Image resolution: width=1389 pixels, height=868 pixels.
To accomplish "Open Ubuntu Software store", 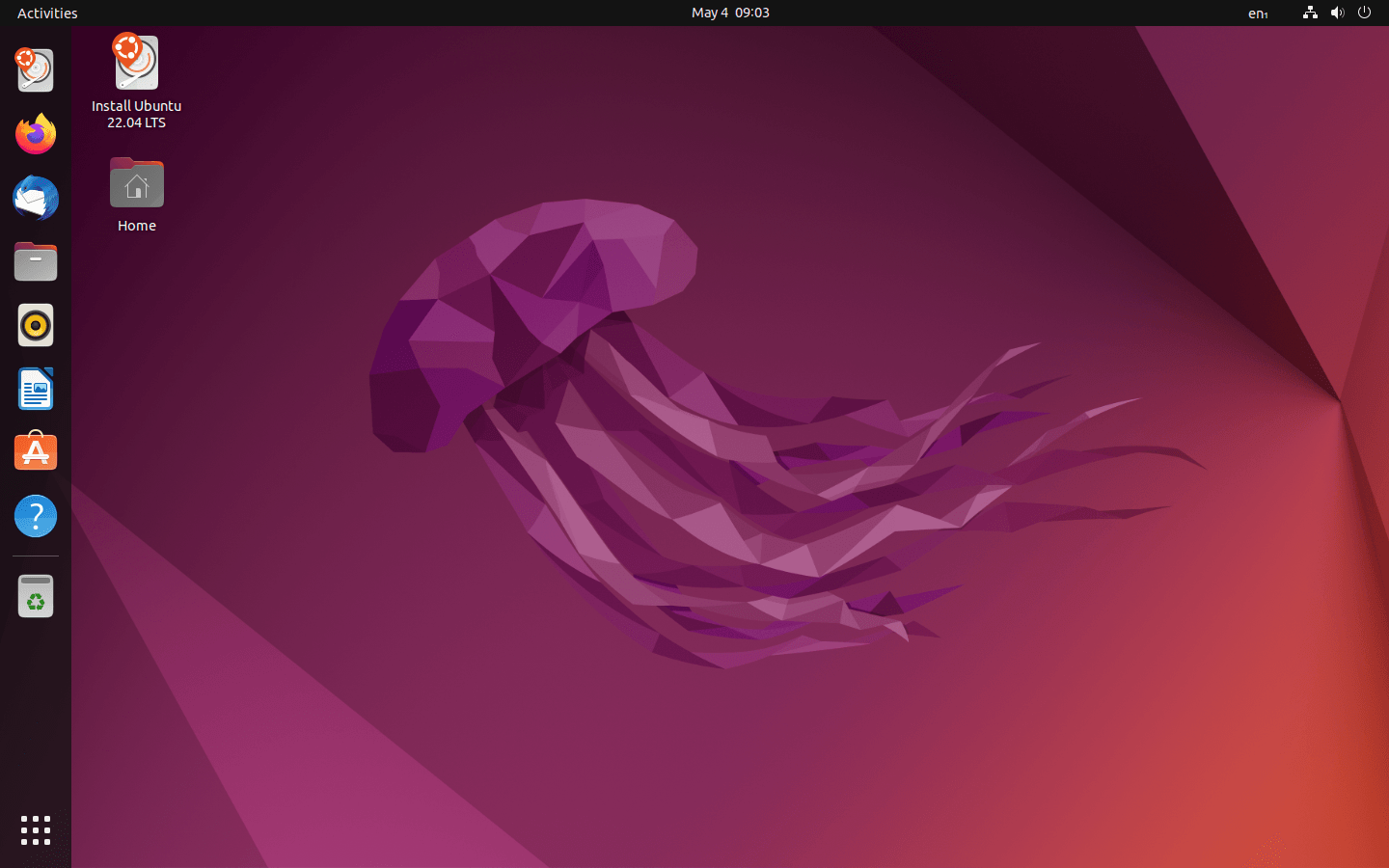I will click(36, 452).
